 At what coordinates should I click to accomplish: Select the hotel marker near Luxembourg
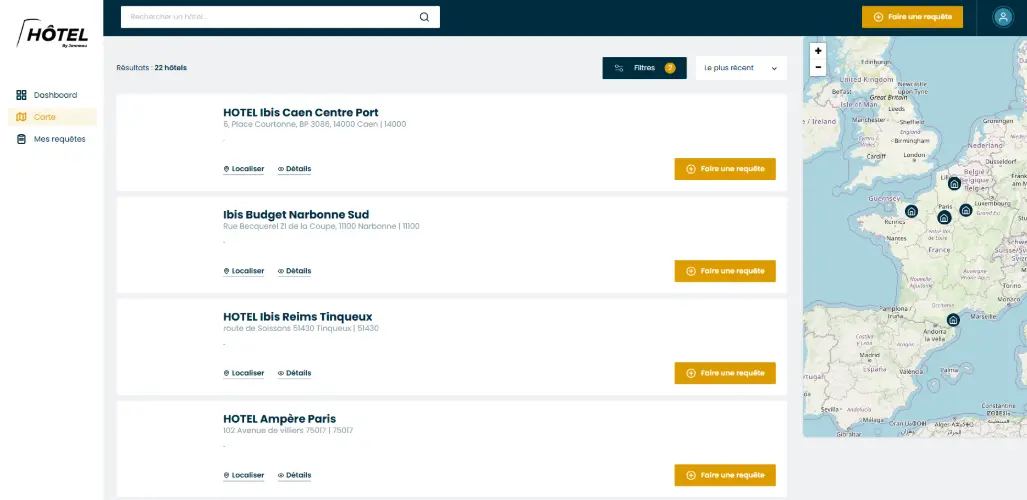pos(965,210)
